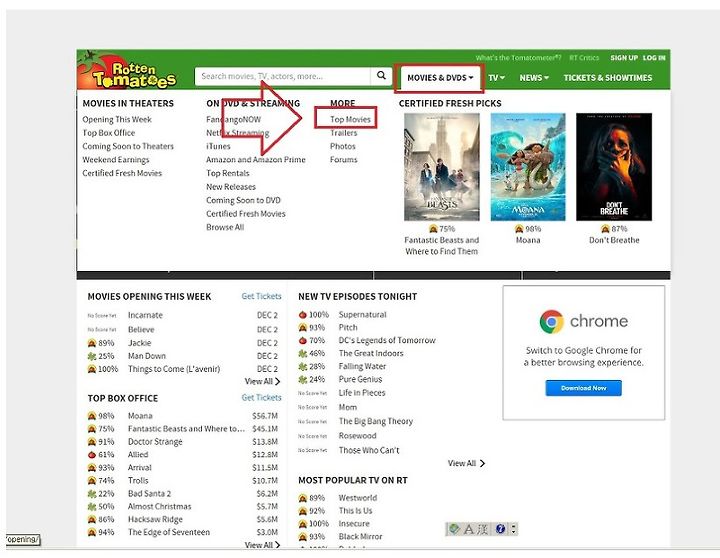Select New Releases menu item

tap(231, 186)
